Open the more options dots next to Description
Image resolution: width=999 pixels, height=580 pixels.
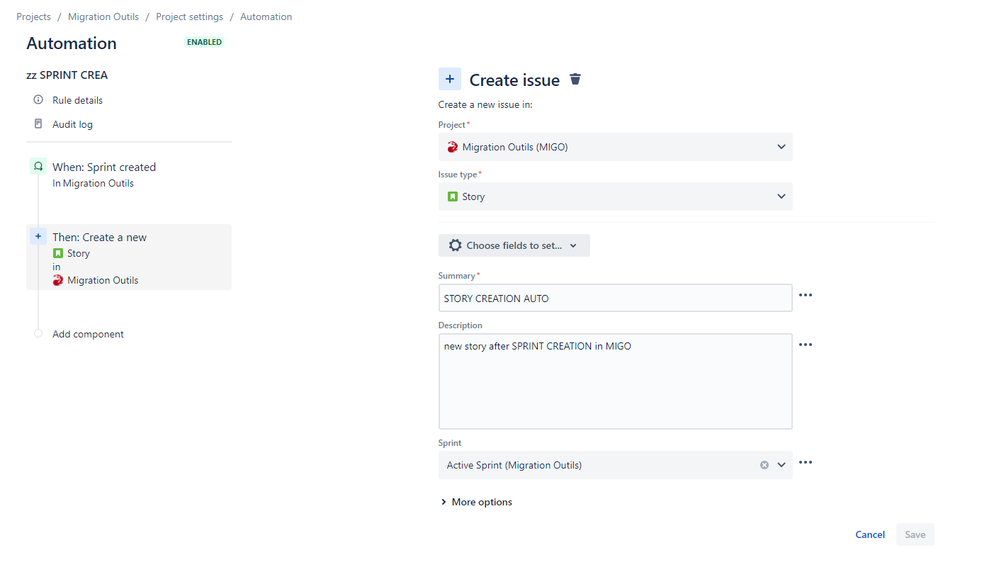click(x=805, y=345)
